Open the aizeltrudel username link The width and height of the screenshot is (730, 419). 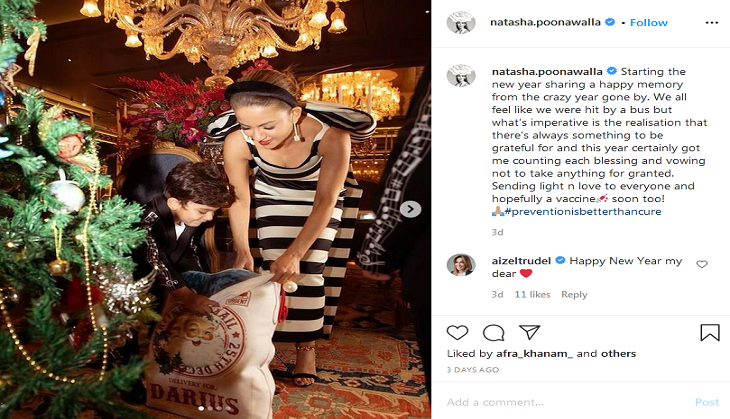coord(521,261)
